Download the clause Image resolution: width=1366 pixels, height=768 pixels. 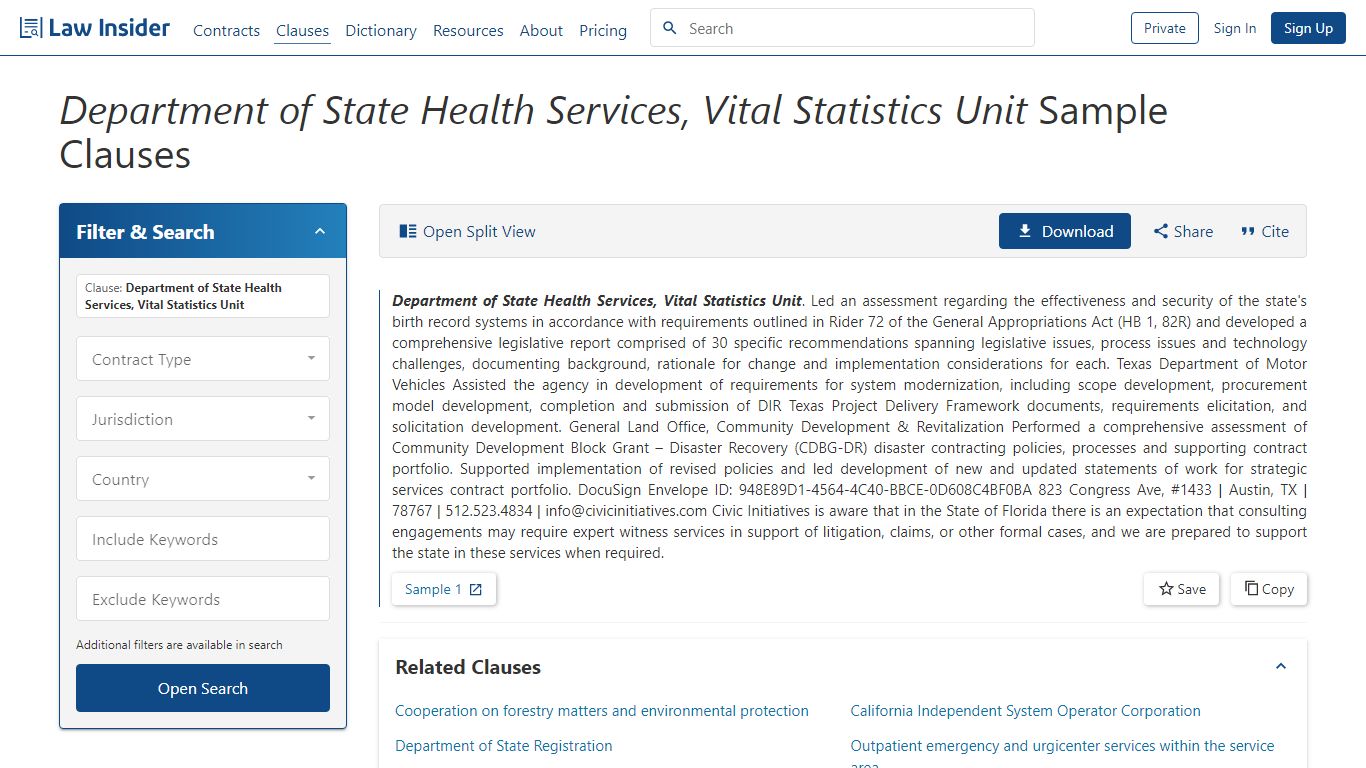click(1065, 231)
